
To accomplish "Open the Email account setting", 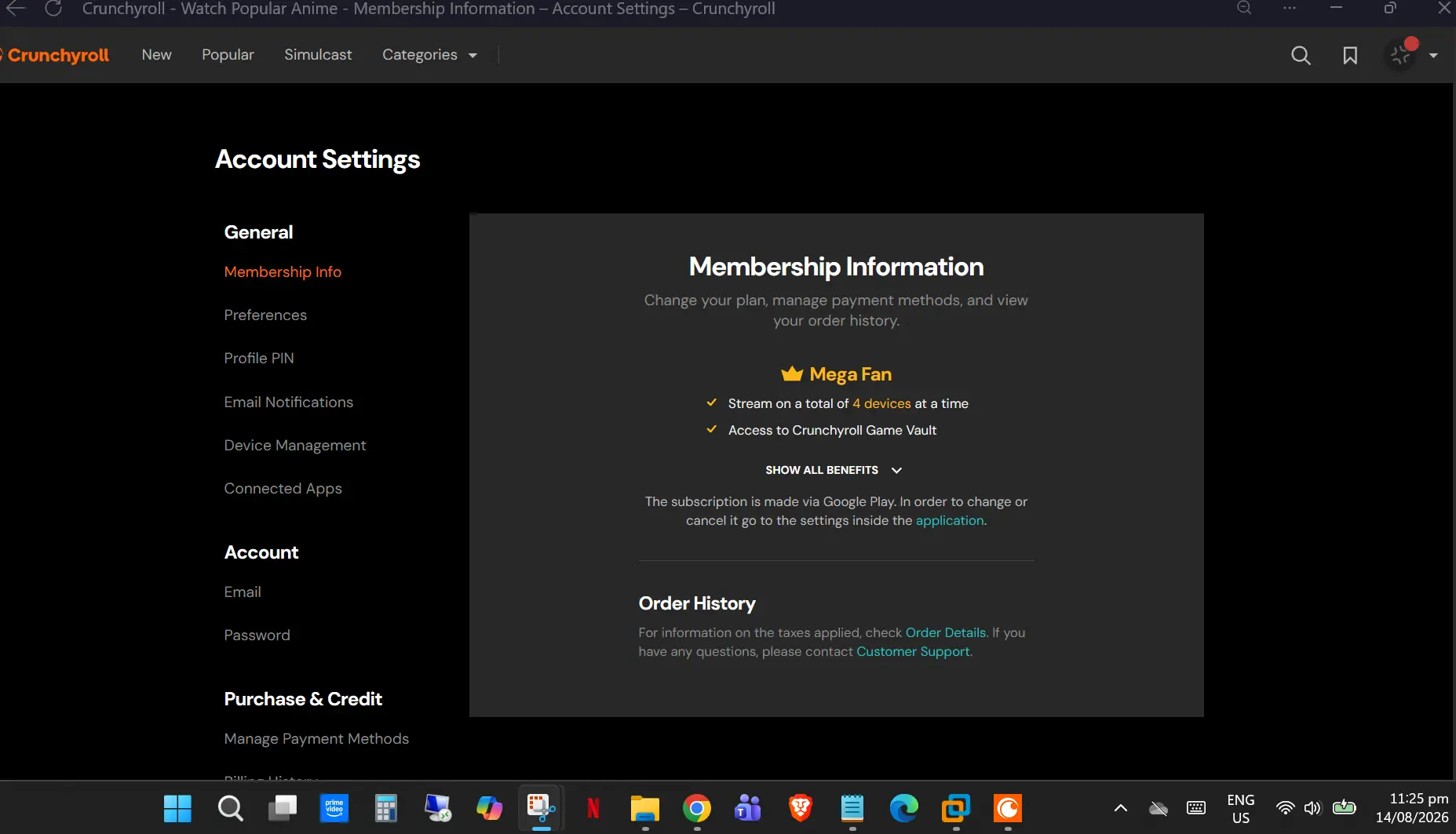I will [243, 592].
